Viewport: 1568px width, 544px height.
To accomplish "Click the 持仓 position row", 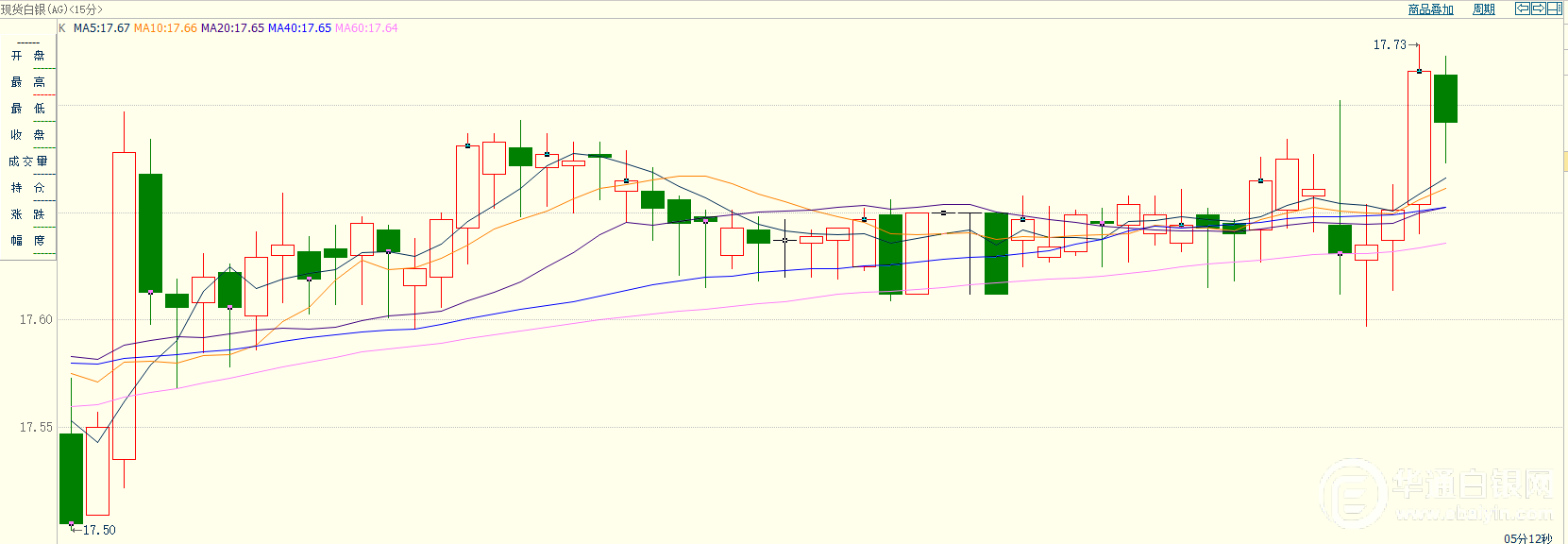I will tap(28, 188).
